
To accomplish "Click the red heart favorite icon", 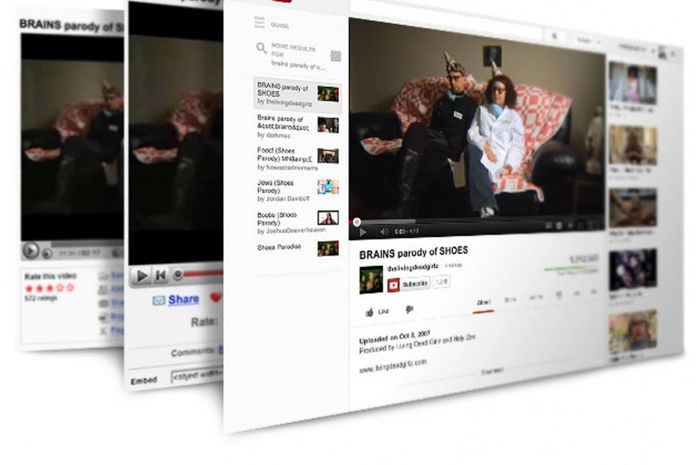I will tap(216, 298).
